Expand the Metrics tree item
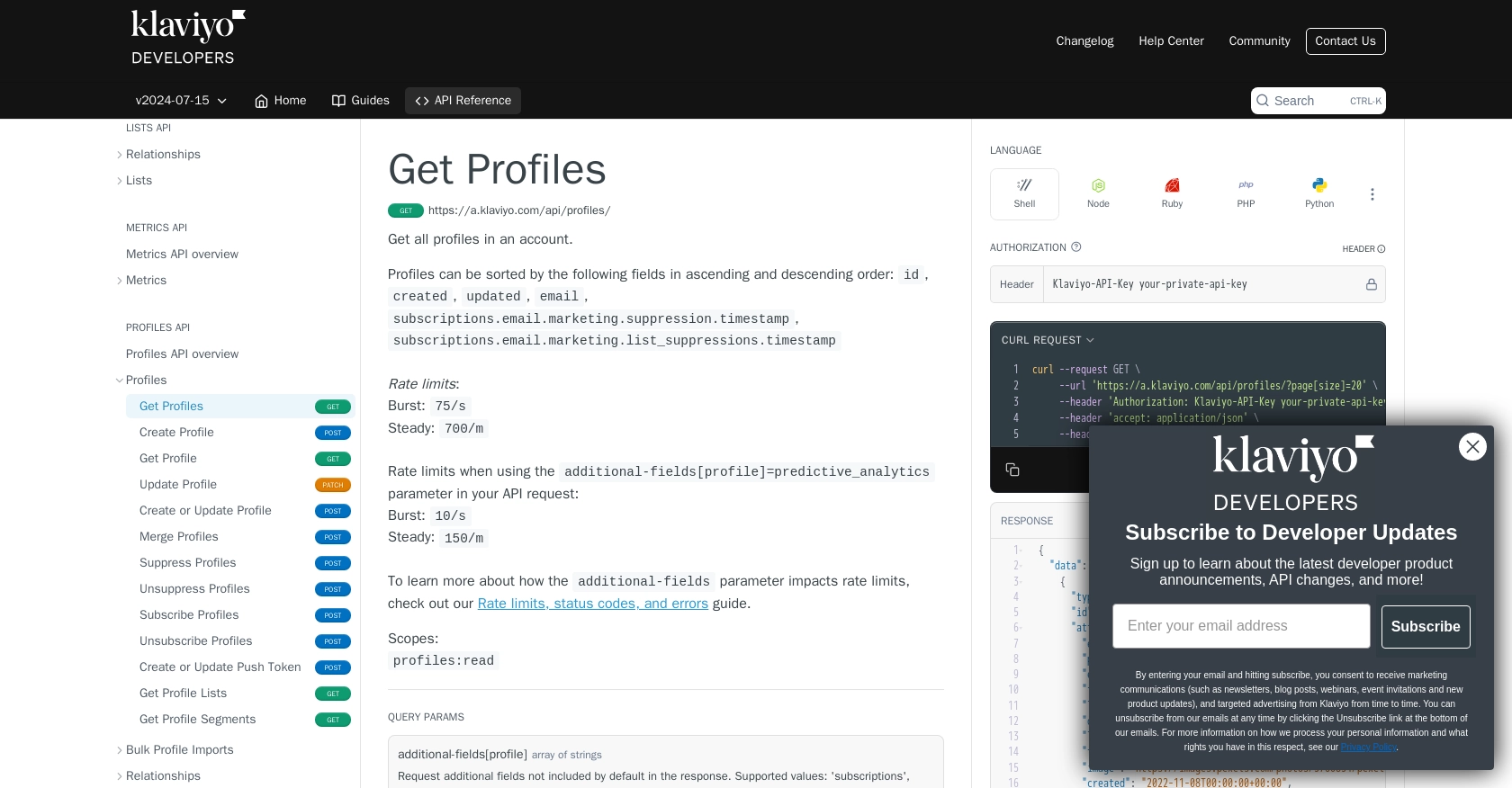 (120, 281)
